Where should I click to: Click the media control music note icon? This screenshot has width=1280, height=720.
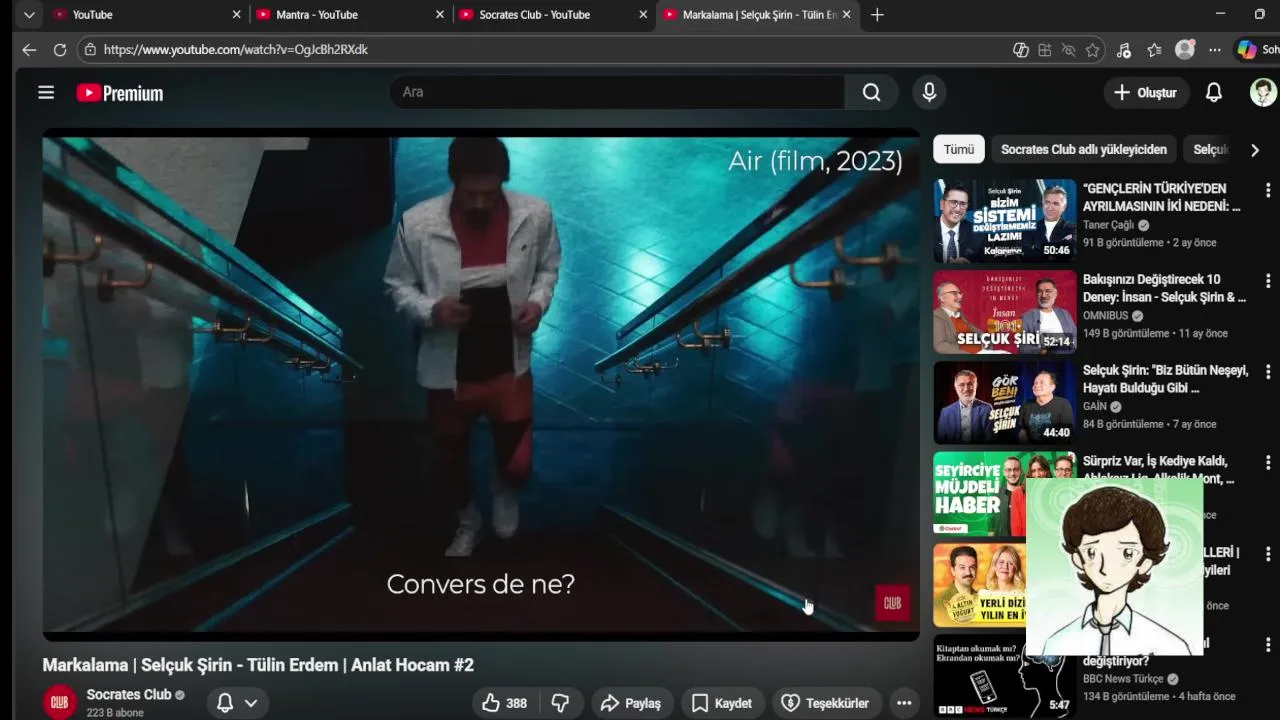tap(1124, 49)
